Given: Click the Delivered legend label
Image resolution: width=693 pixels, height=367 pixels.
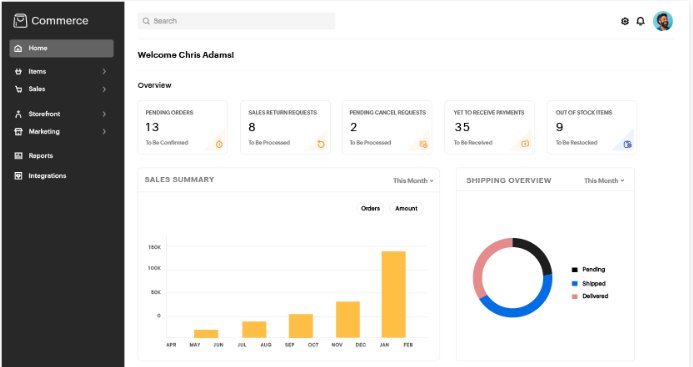Looking at the screenshot, I should click(595, 296).
